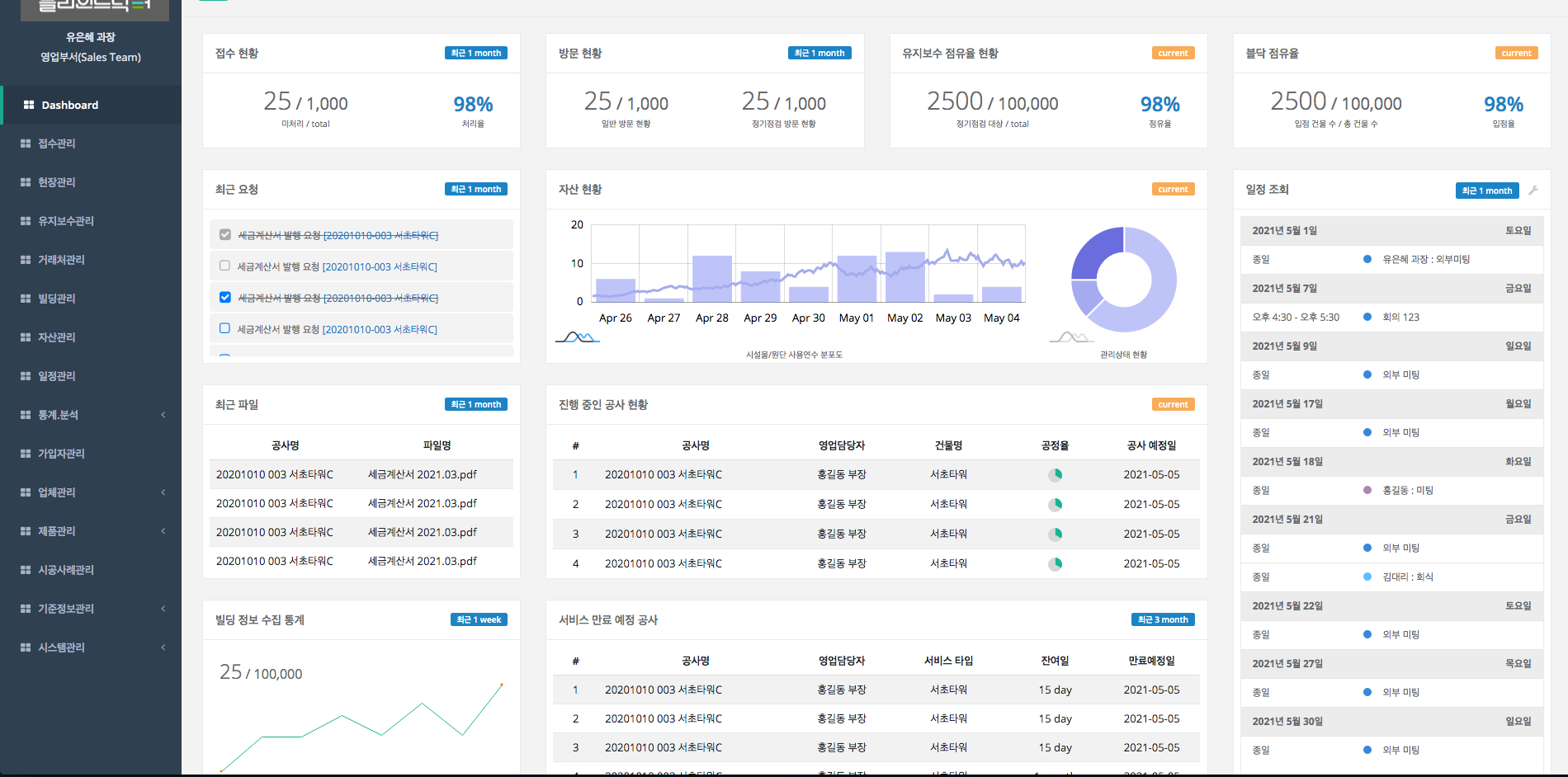Image resolution: width=1568 pixels, height=777 pixels.
Task: Click the grid icon beside 가입자관리
Action: click(x=24, y=453)
